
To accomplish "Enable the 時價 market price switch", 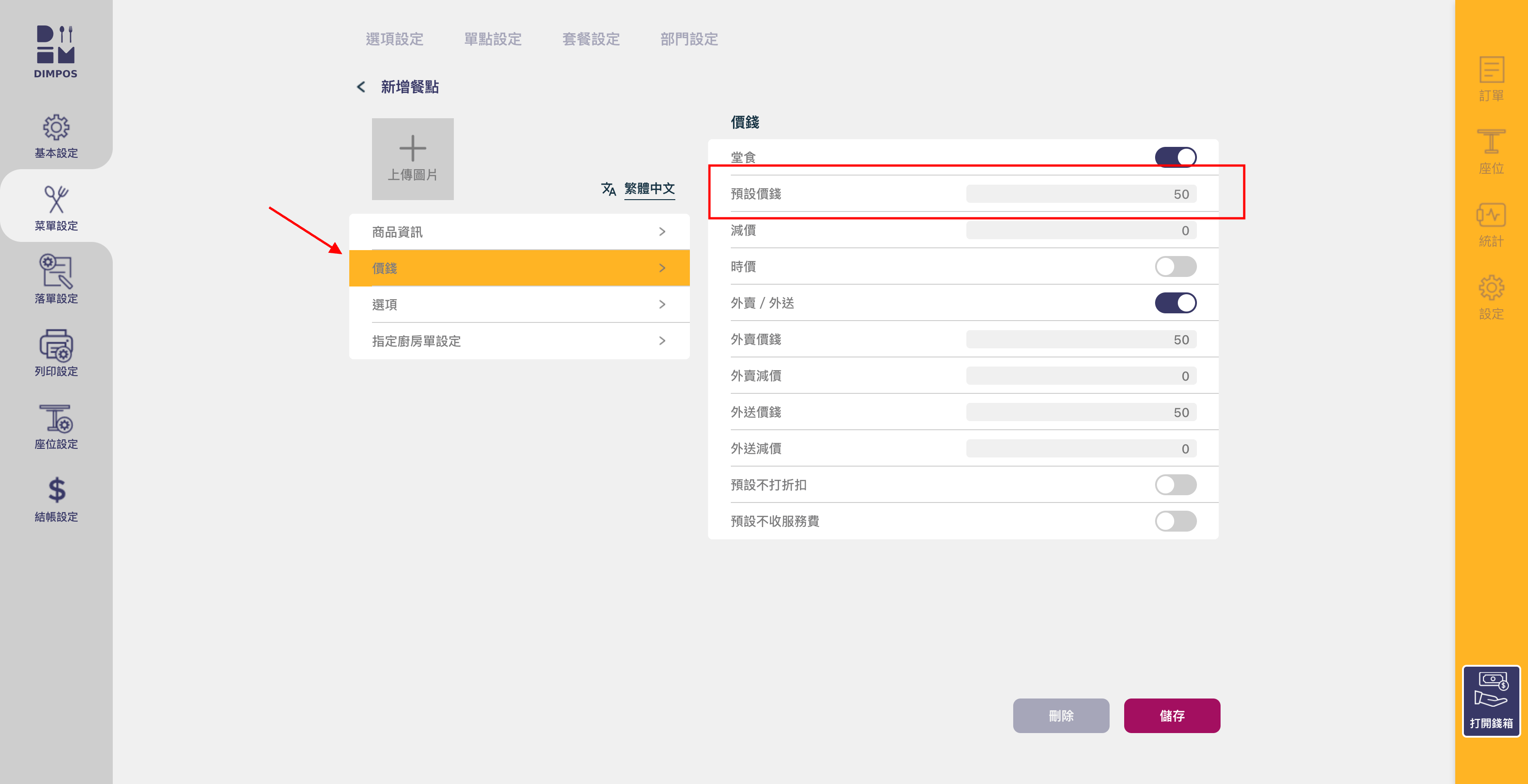I will 1175,266.
